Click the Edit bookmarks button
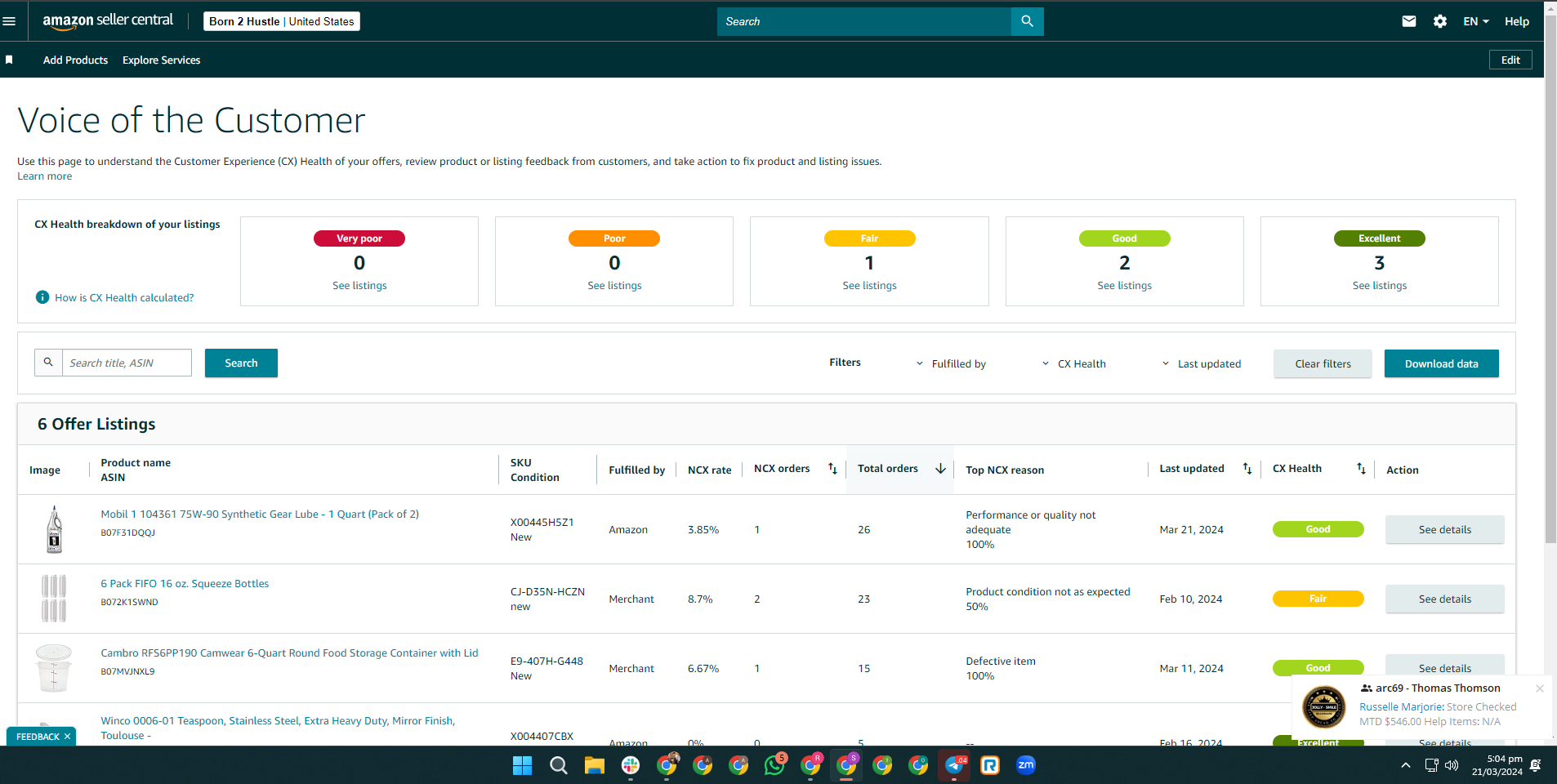 coord(1510,60)
